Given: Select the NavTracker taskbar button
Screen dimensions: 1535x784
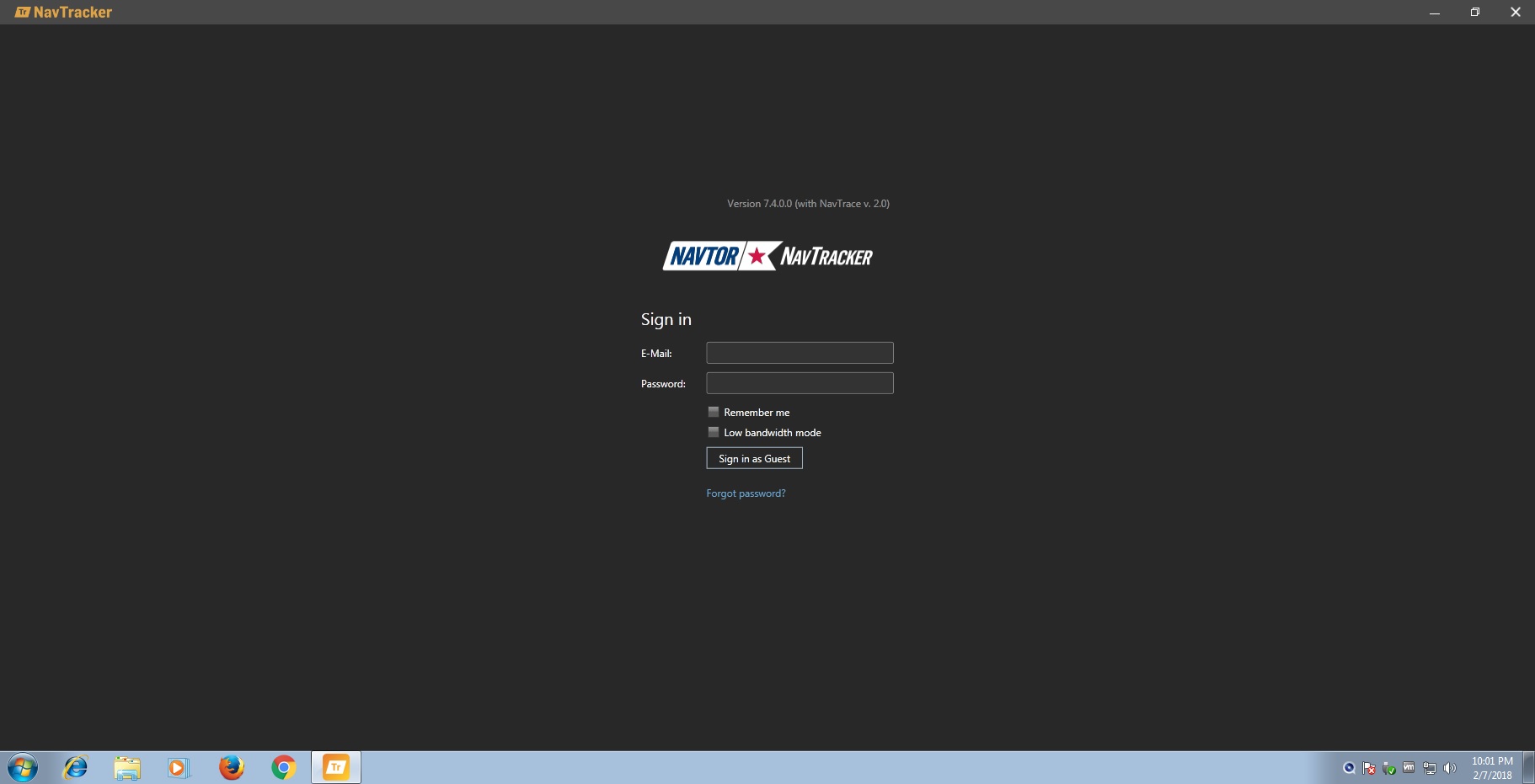Looking at the screenshot, I should click(336, 768).
